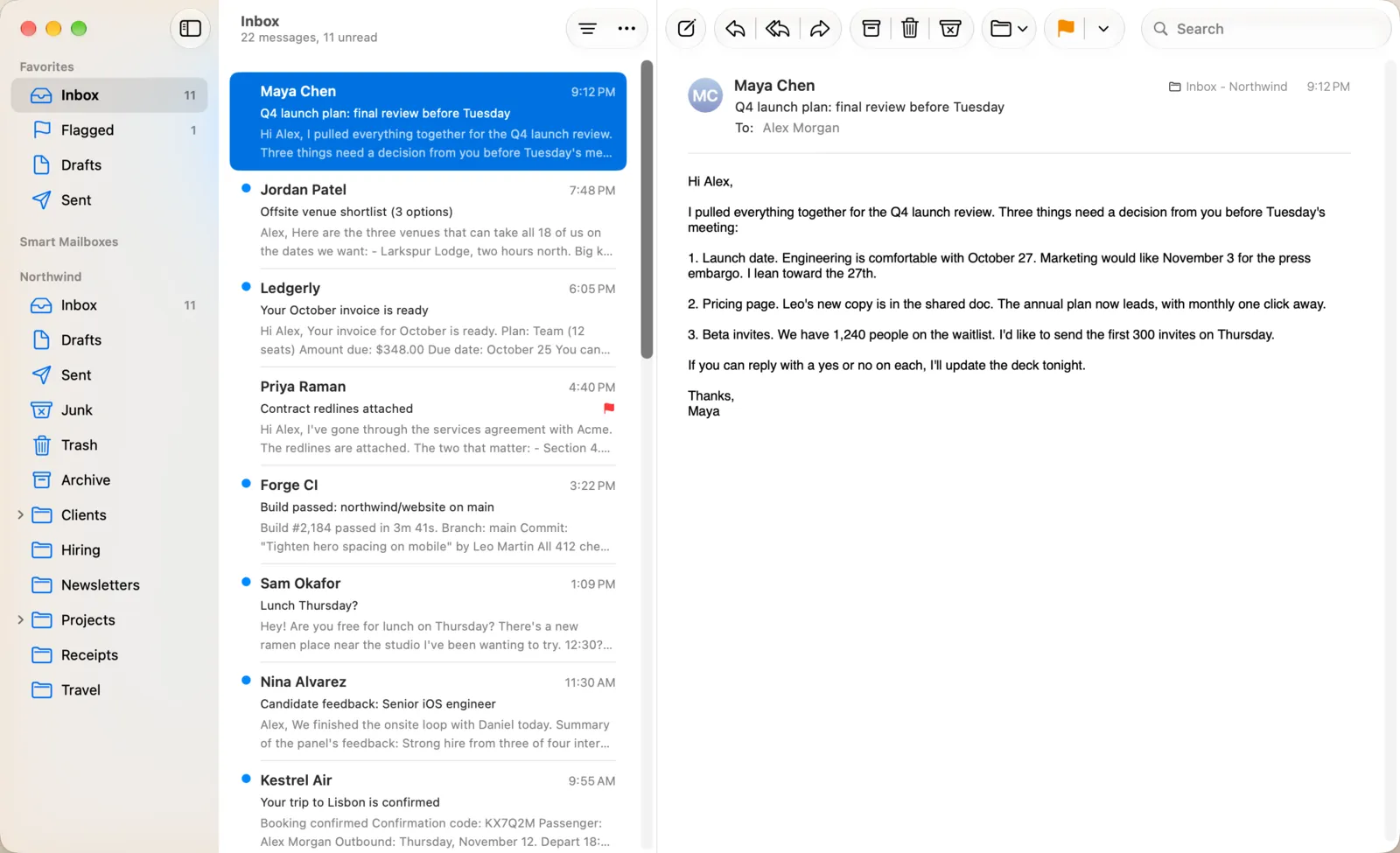Expand the Clients folder
Viewport: 1400px width, 853px height.
pyautogui.click(x=20, y=515)
